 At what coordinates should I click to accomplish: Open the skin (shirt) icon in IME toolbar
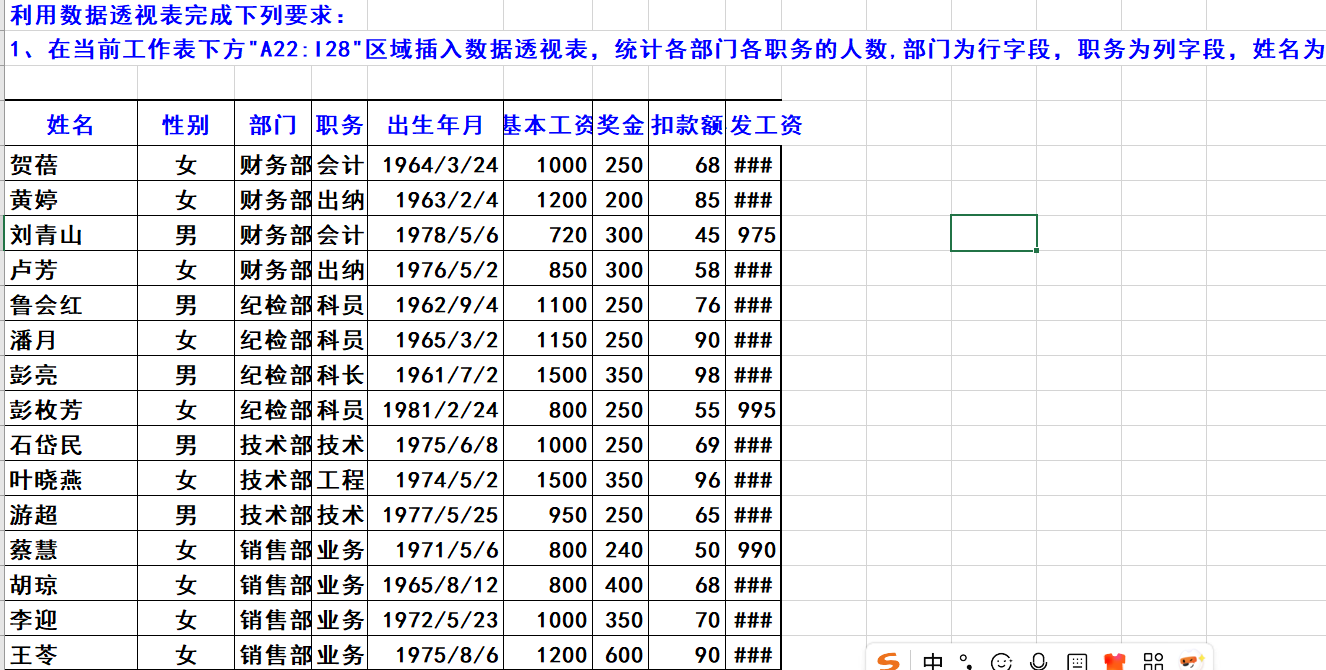coord(1115,661)
